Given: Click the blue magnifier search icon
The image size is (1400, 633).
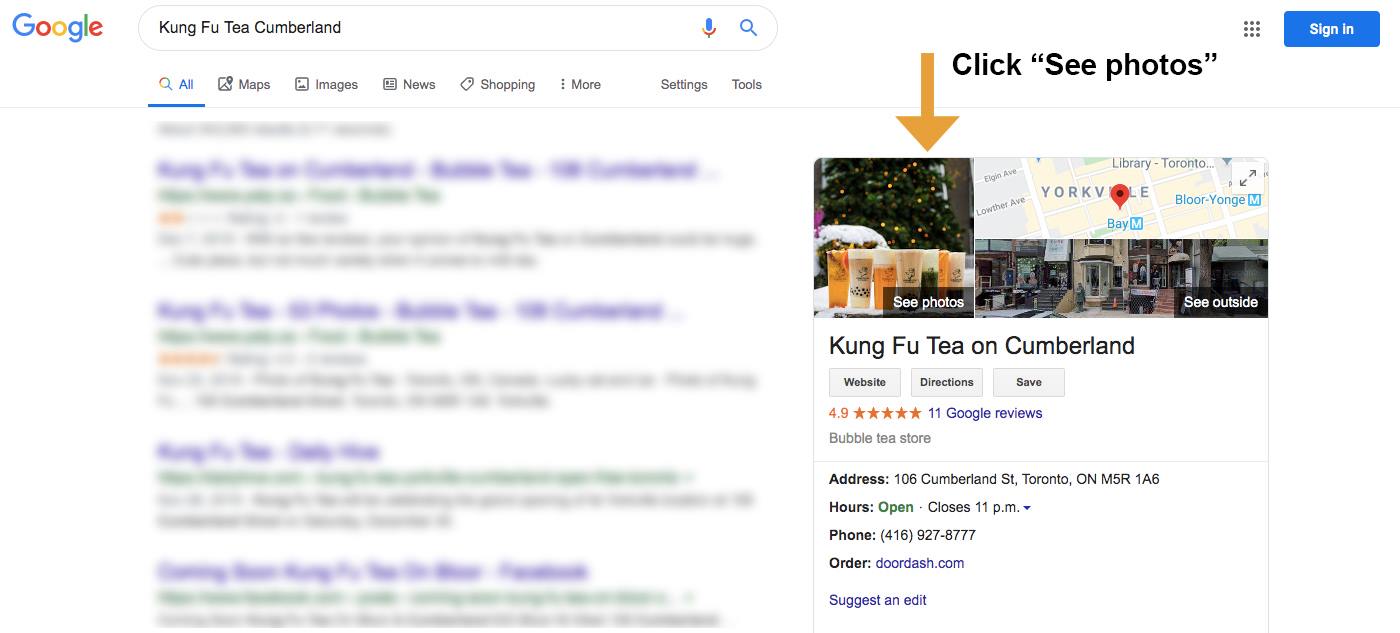Looking at the screenshot, I should [x=748, y=28].
